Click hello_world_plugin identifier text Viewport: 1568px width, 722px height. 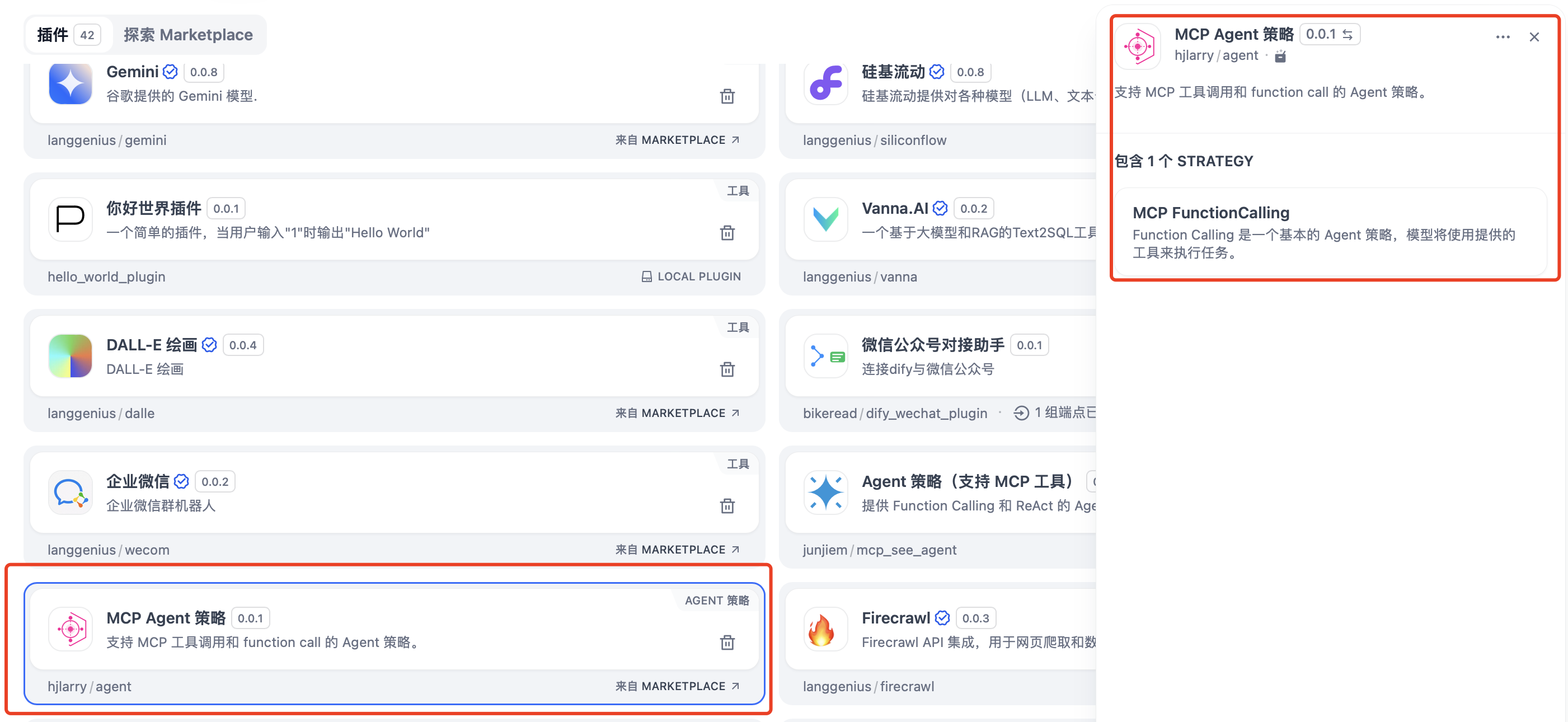(106, 276)
